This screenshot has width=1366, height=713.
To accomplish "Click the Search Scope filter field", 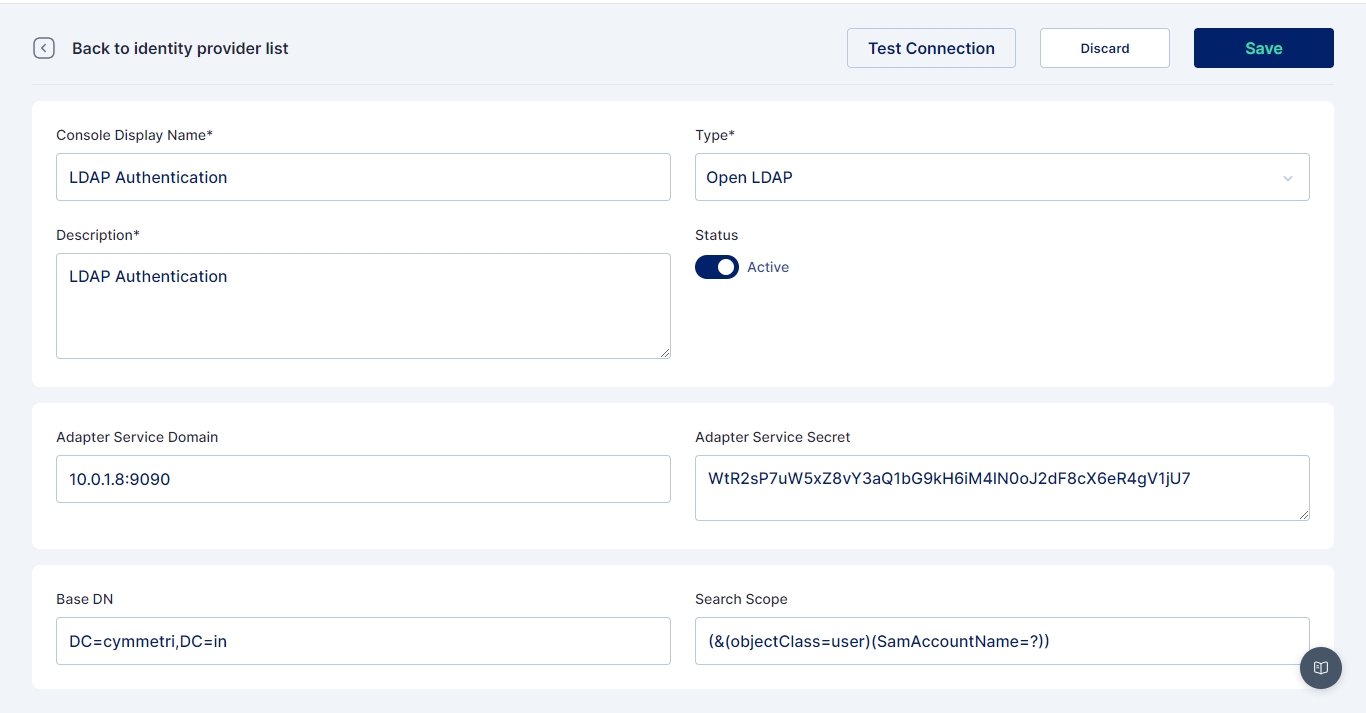I will click(1001, 641).
